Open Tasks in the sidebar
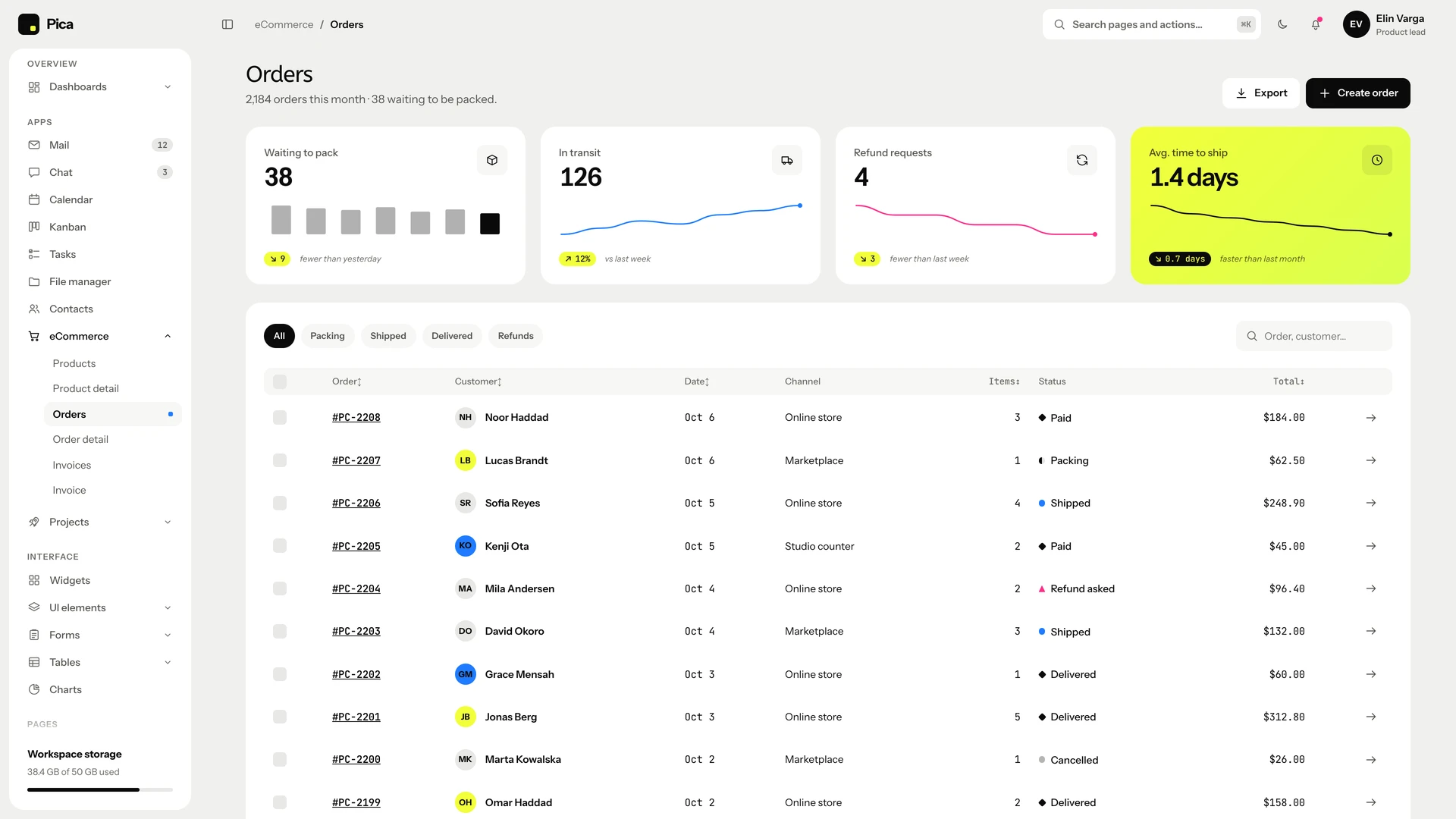The height and width of the screenshot is (819, 1456). (100, 254)
